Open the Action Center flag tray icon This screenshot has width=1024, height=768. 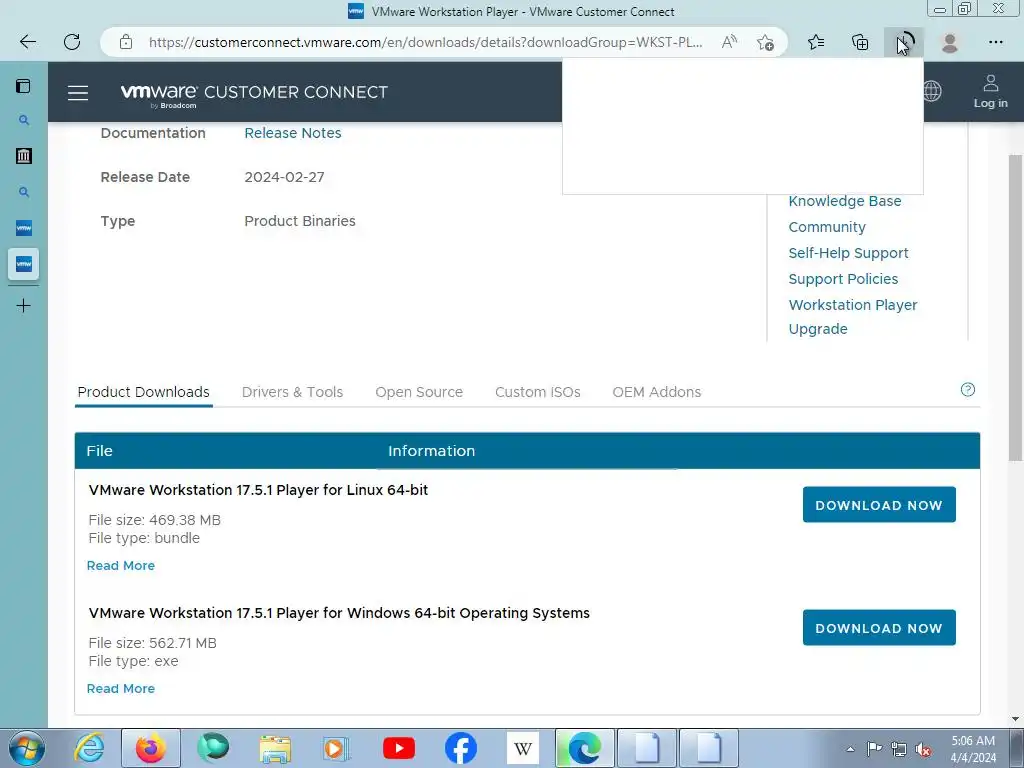click(874, 749)
